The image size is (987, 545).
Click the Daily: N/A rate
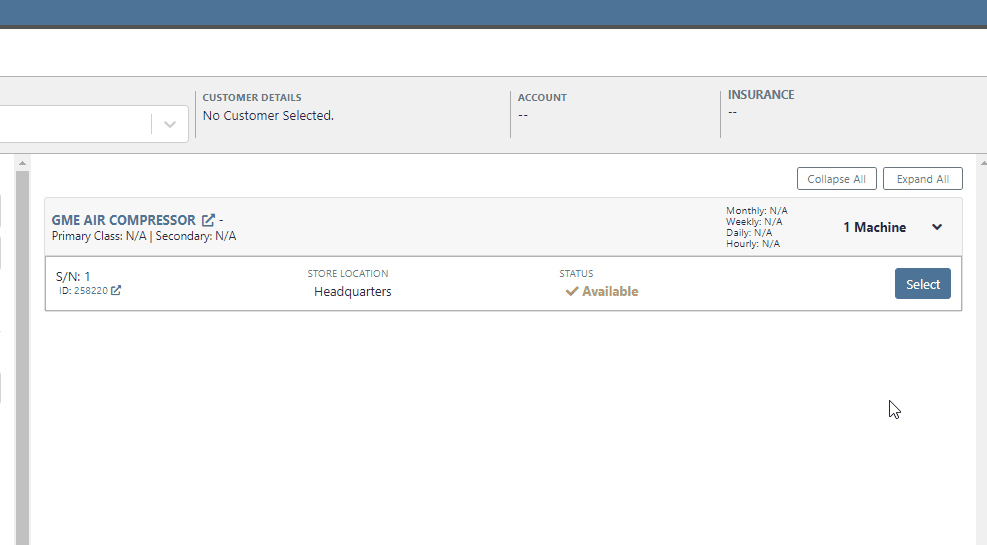pyautogui.click(x=749, y=232)
